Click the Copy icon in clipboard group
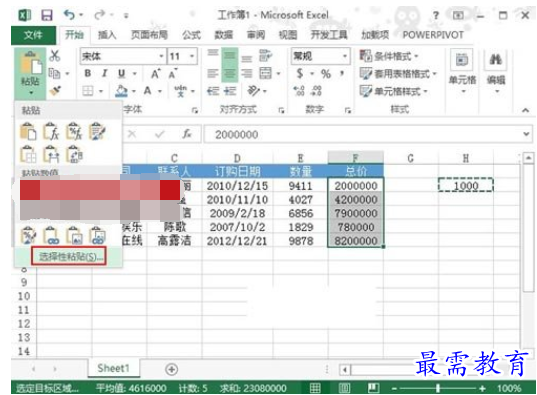 point(54,73)
